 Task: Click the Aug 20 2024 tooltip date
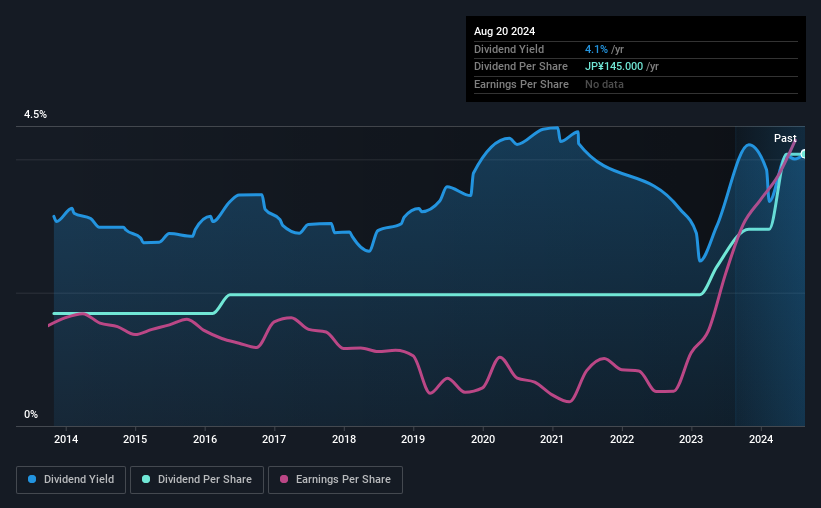504,31
